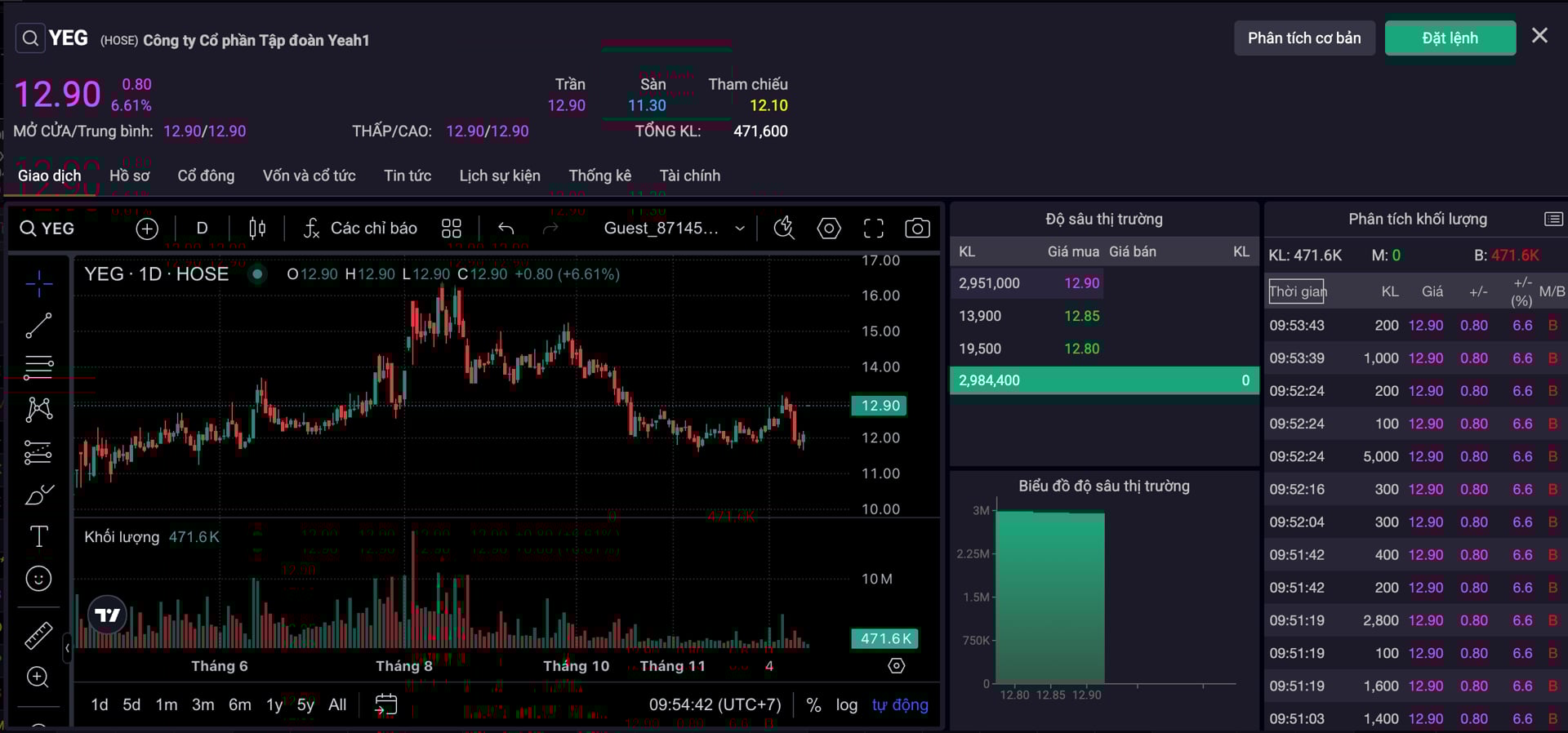Click the Phân tích cơ bản button

(1303, 38)
